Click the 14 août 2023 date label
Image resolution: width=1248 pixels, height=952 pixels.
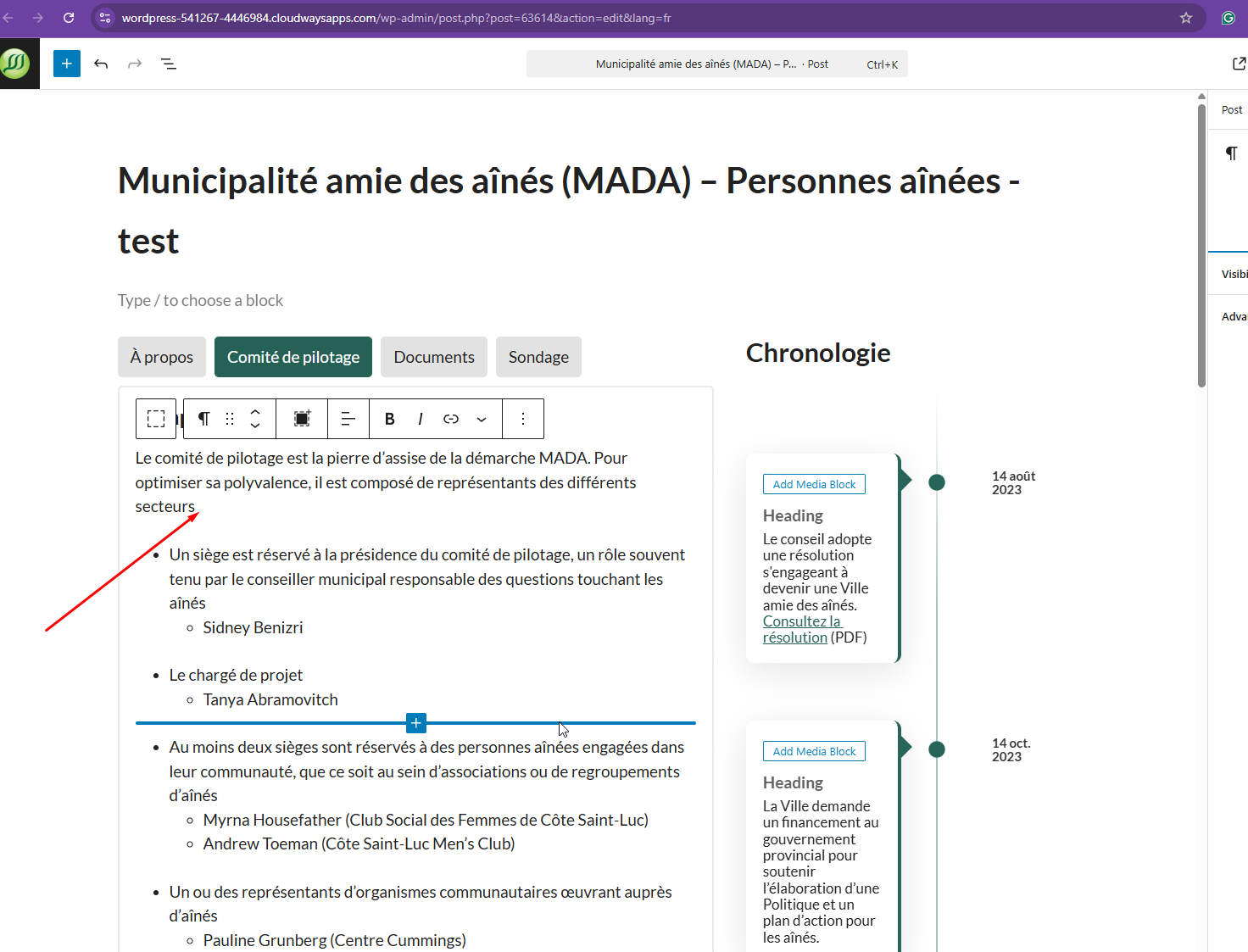pos(1013,483)
